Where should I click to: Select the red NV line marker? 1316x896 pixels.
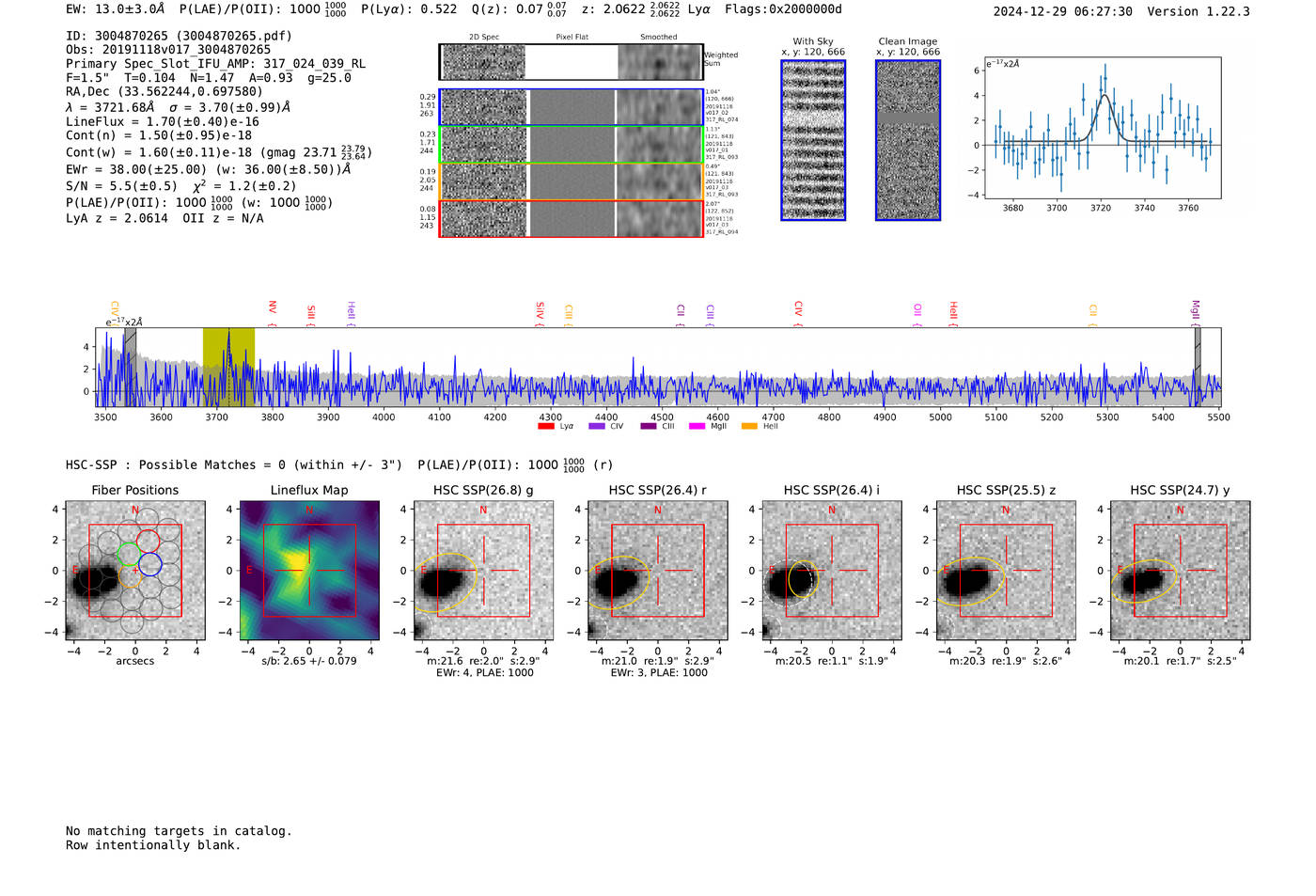[x=273, y=313]
